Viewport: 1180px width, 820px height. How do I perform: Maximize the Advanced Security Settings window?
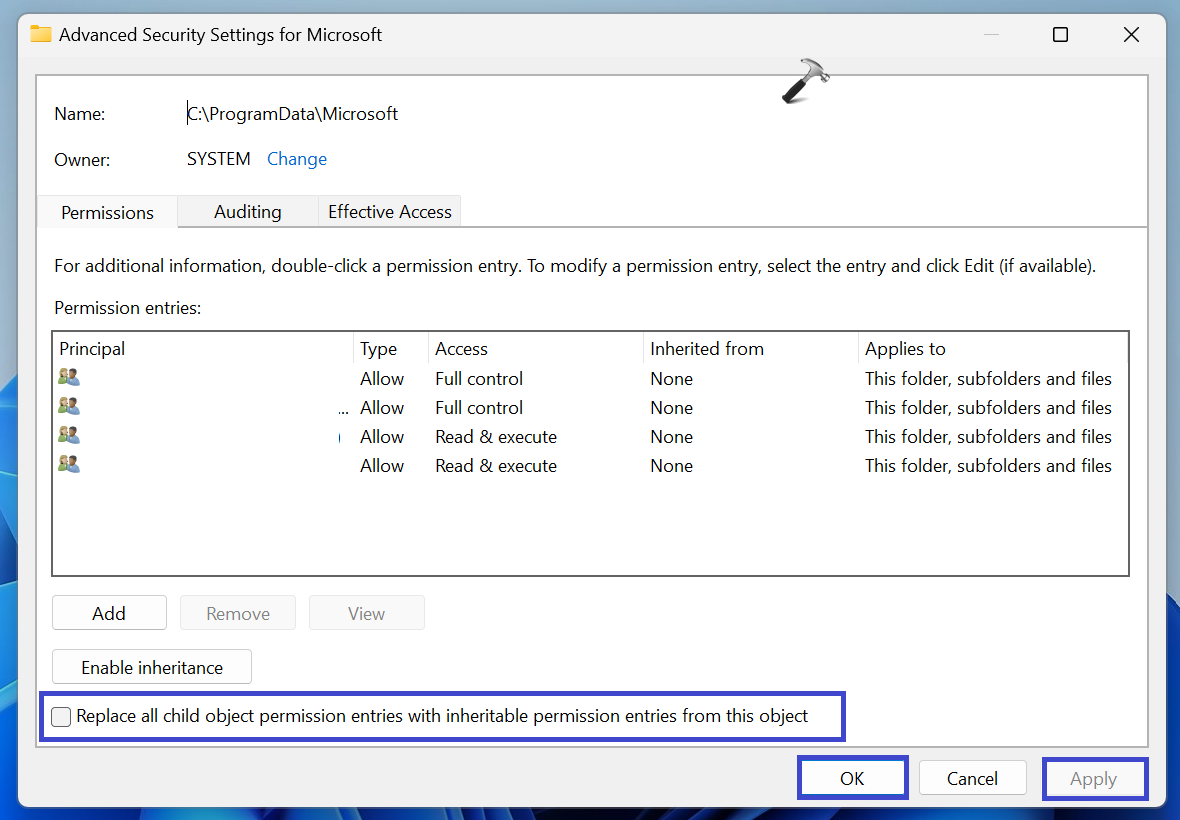[1060, 35]
